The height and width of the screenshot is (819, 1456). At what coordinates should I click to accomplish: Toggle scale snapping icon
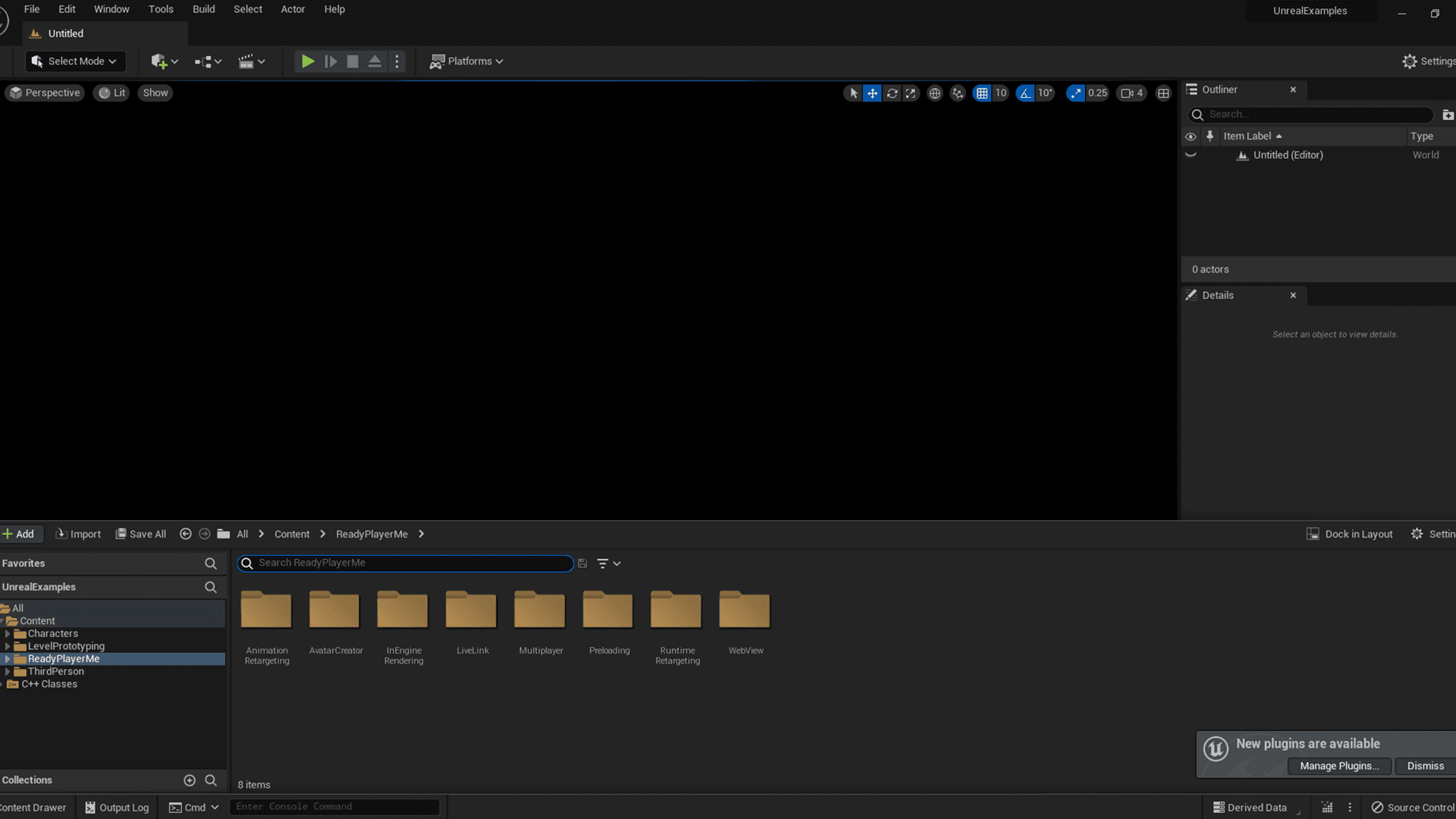[x=1075, y=93]
